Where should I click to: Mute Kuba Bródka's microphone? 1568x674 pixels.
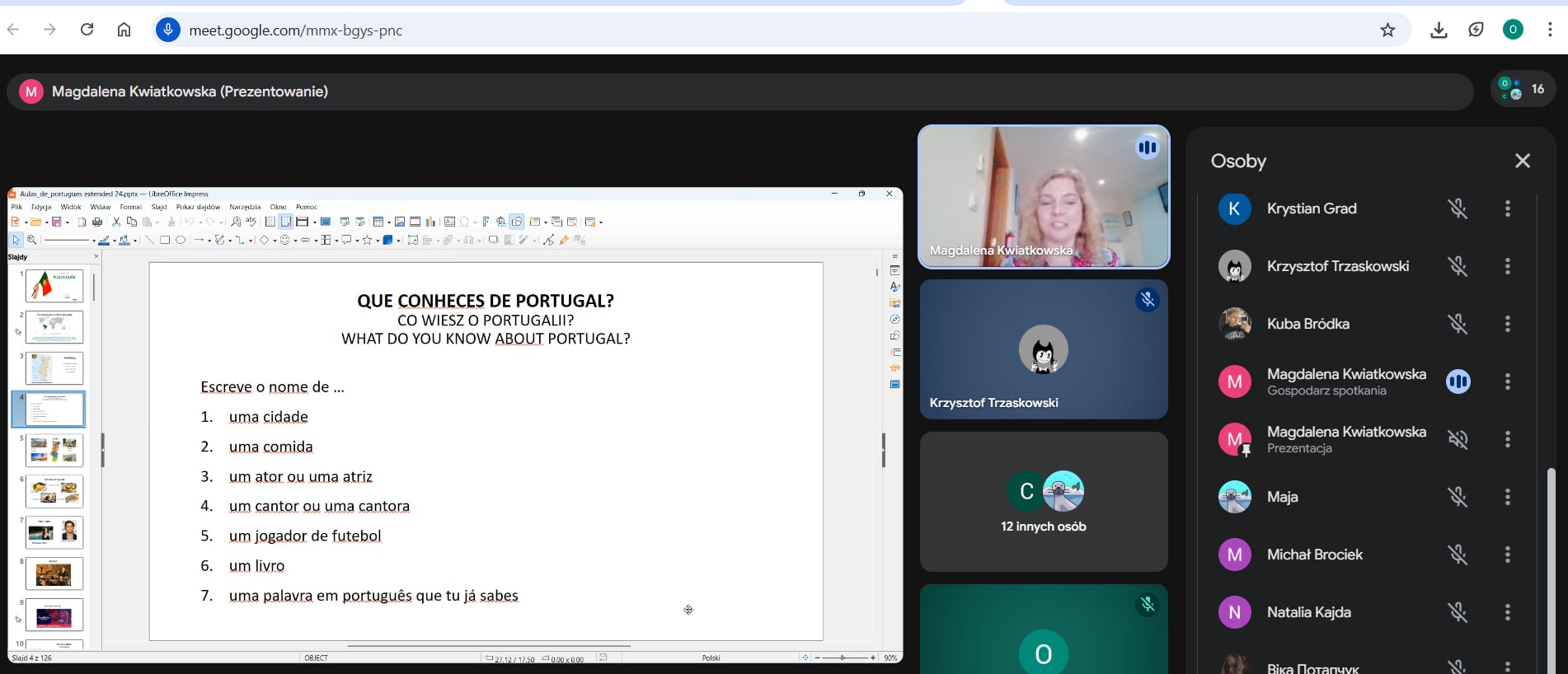(x=1458, y=324)
